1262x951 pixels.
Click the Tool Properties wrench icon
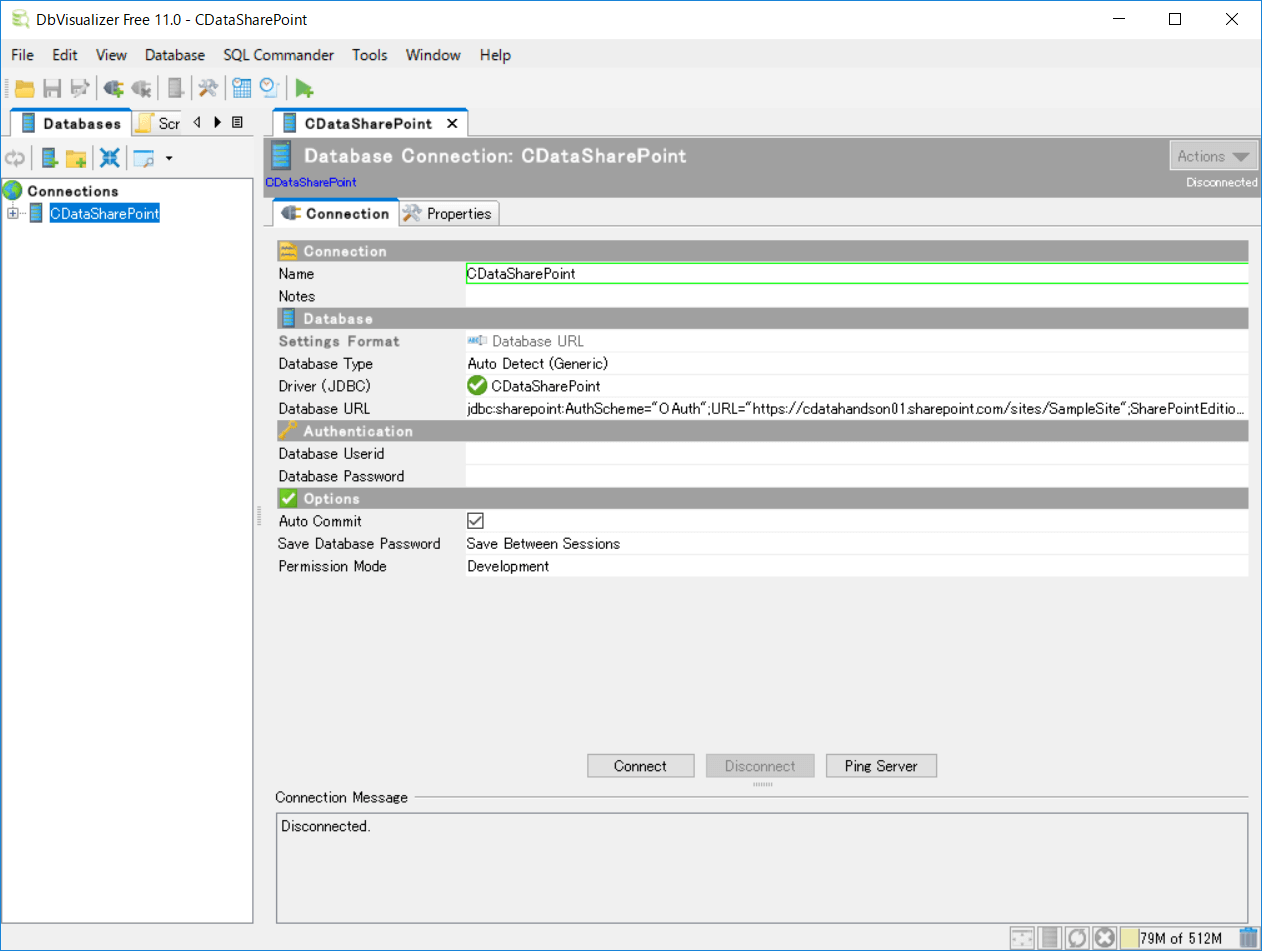[208, 88]
